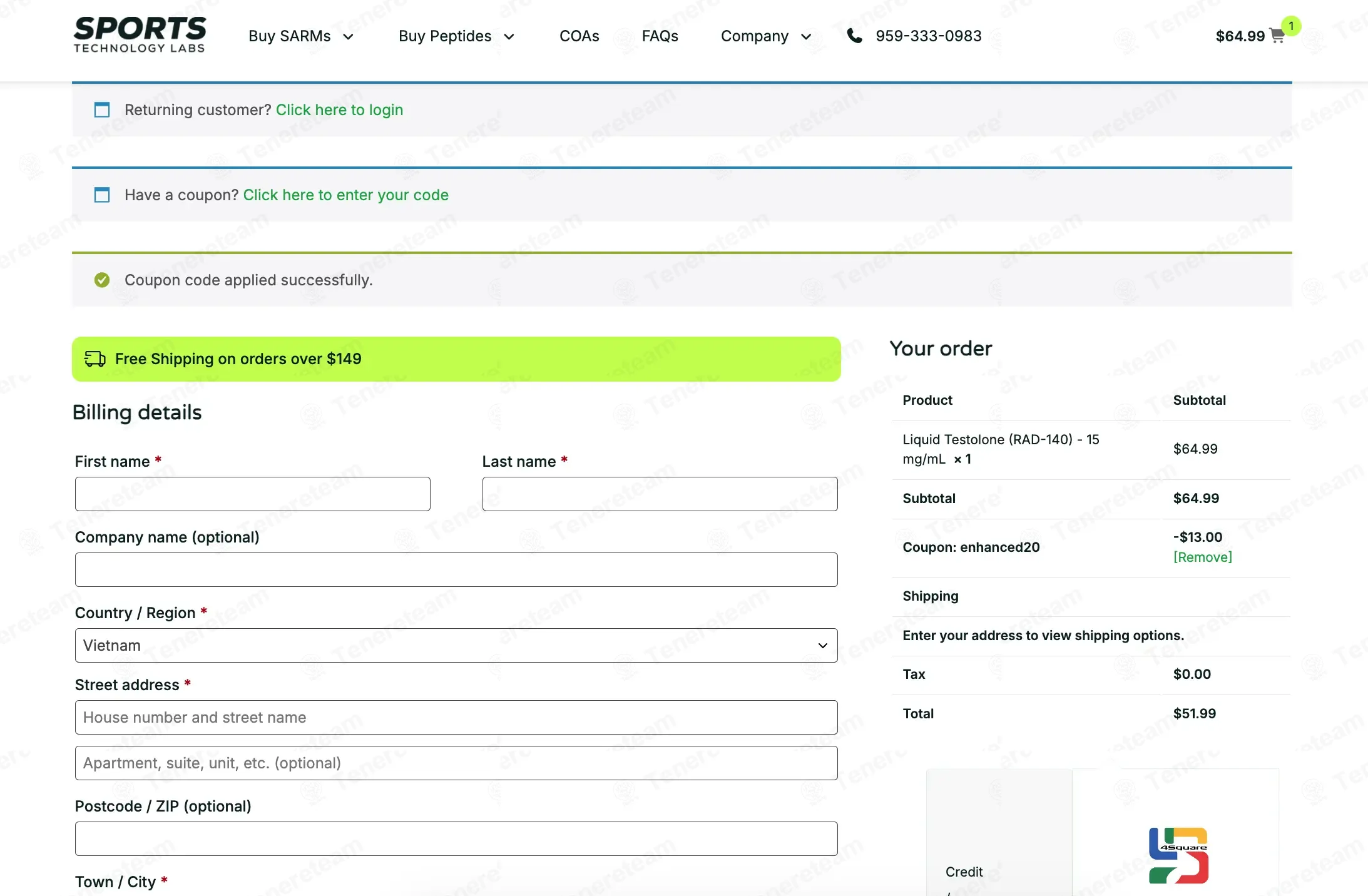This screenshot has width=1368, height=896.
Task: Click the coupon discount -$13.00
Action: pyautogui.click(x=1198, y=537)
